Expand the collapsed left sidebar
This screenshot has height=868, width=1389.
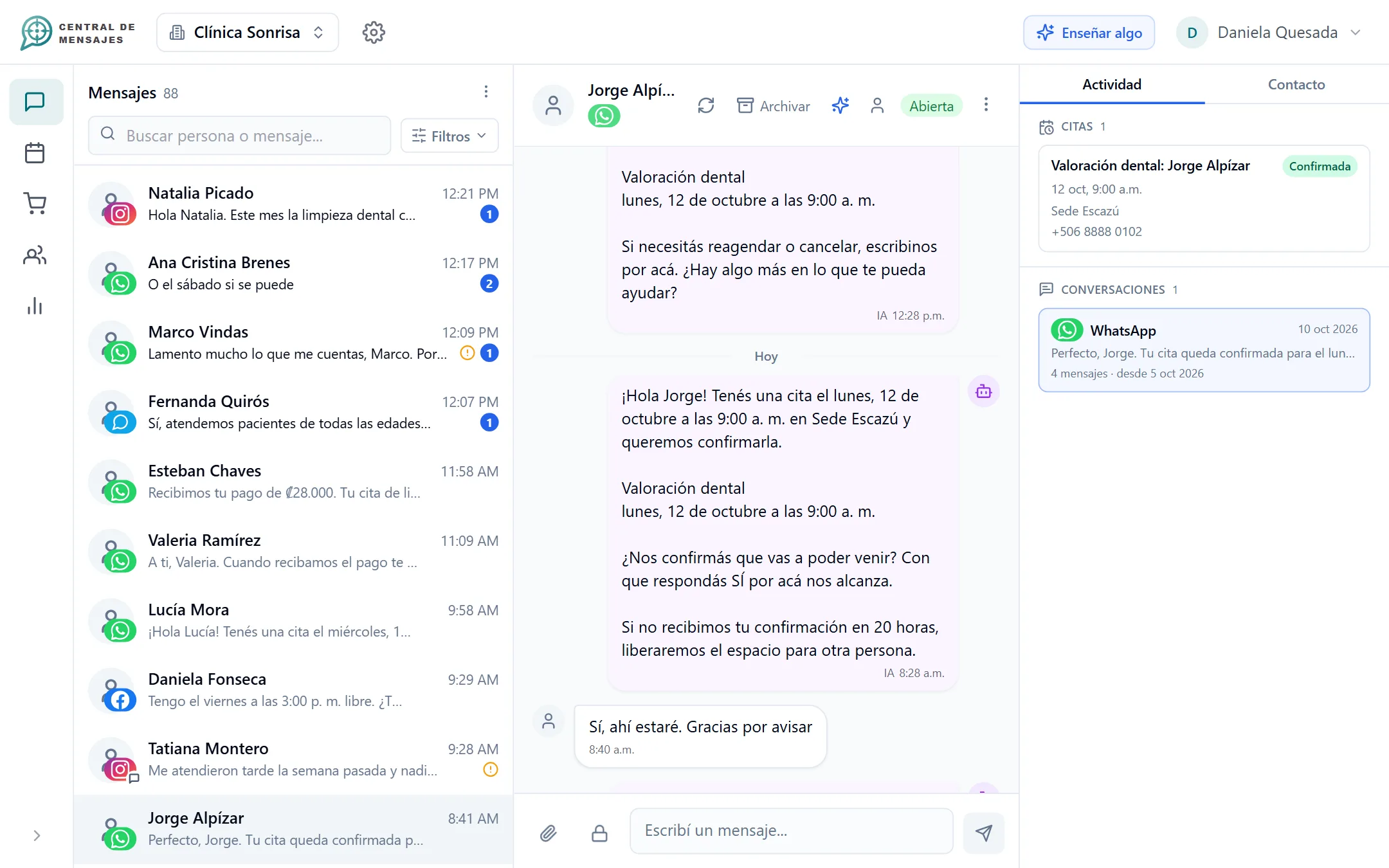pyautogui.click(x=37, y=835)
